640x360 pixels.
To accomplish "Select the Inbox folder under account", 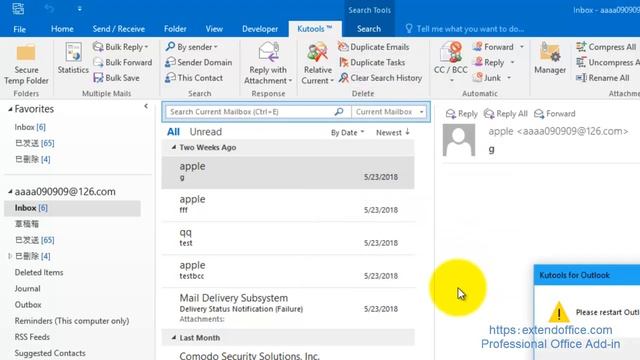I will coord(72,208).
